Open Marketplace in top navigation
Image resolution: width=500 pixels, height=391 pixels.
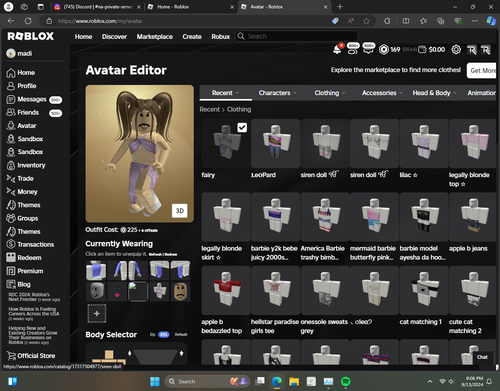point(155,37)
